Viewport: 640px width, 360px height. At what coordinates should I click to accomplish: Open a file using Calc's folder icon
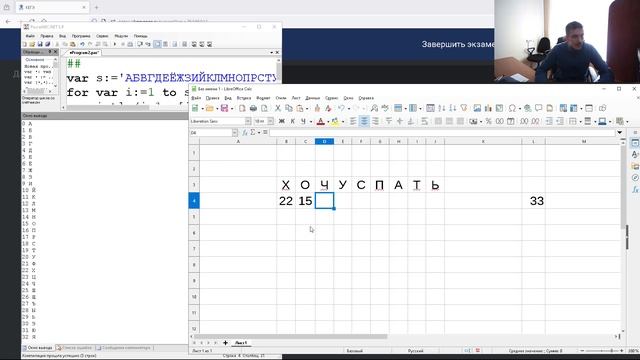(209, 108)
